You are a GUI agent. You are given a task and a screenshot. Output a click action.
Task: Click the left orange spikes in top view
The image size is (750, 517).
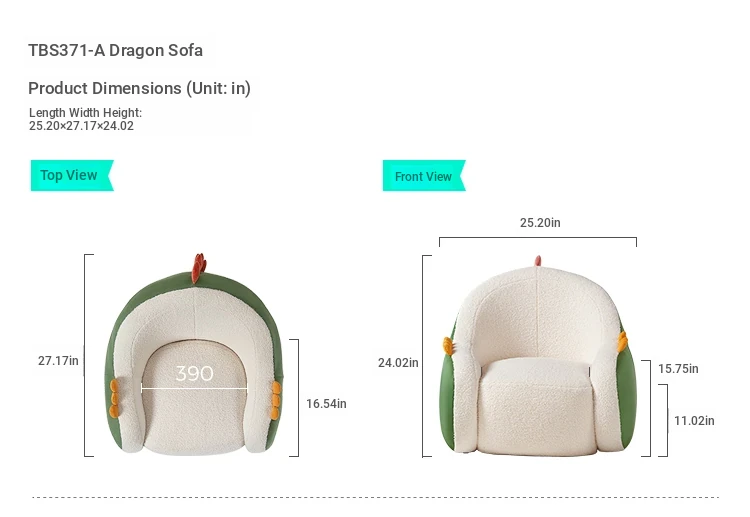[x=114, y=398]
